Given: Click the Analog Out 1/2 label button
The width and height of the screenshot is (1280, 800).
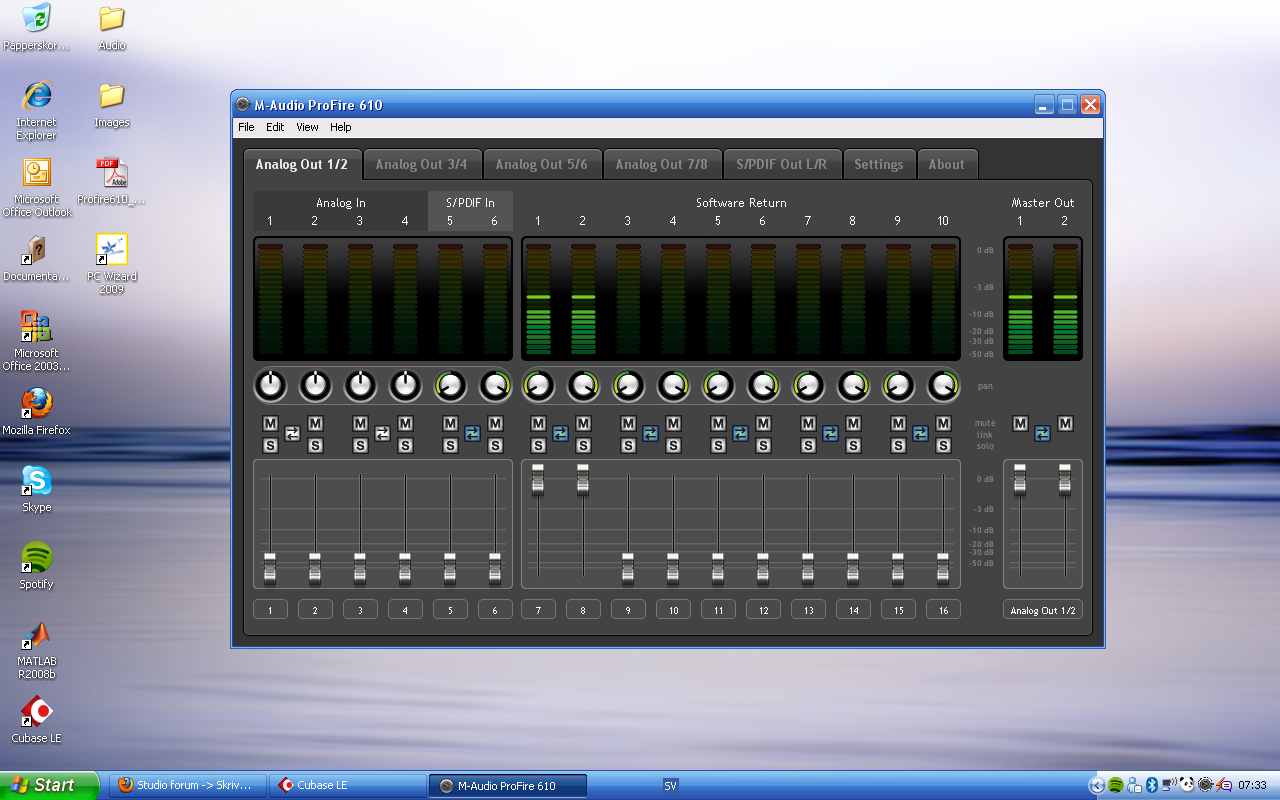Looking at the screenshot, I should click(1043, 610).
